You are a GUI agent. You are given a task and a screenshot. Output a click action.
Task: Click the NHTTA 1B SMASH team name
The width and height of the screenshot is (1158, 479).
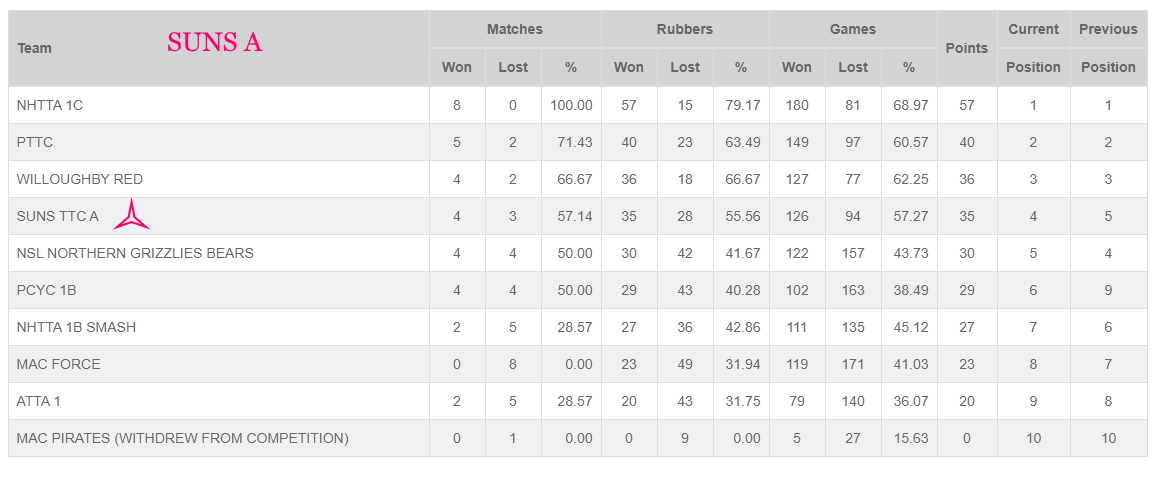76,327
